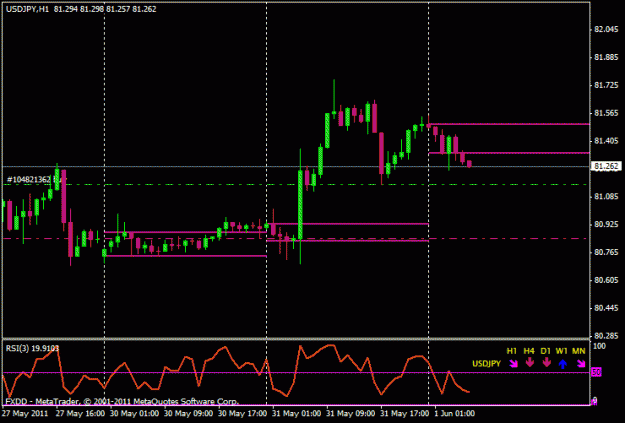Click the 30 May 17:00 time label

(243, 413)
